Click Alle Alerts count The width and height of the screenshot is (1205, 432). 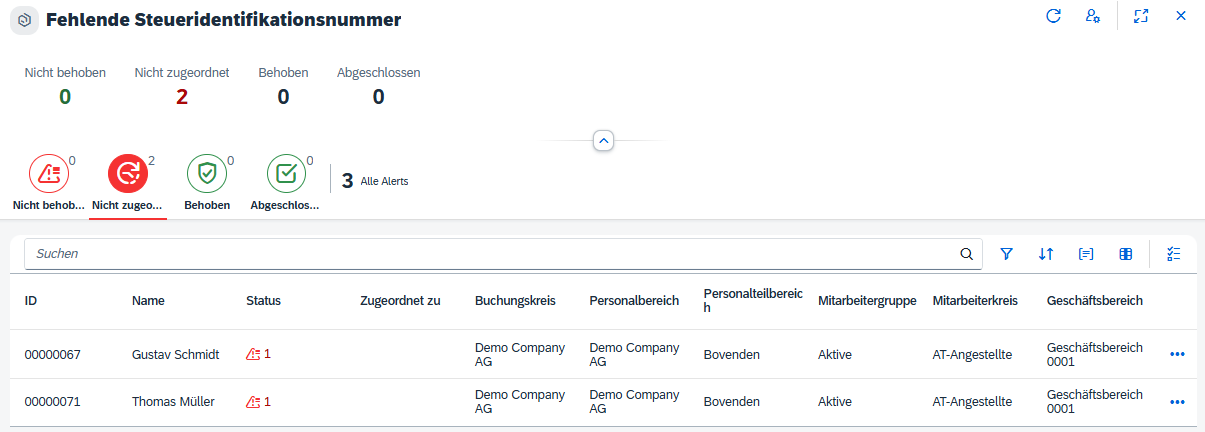click(375, 181)
